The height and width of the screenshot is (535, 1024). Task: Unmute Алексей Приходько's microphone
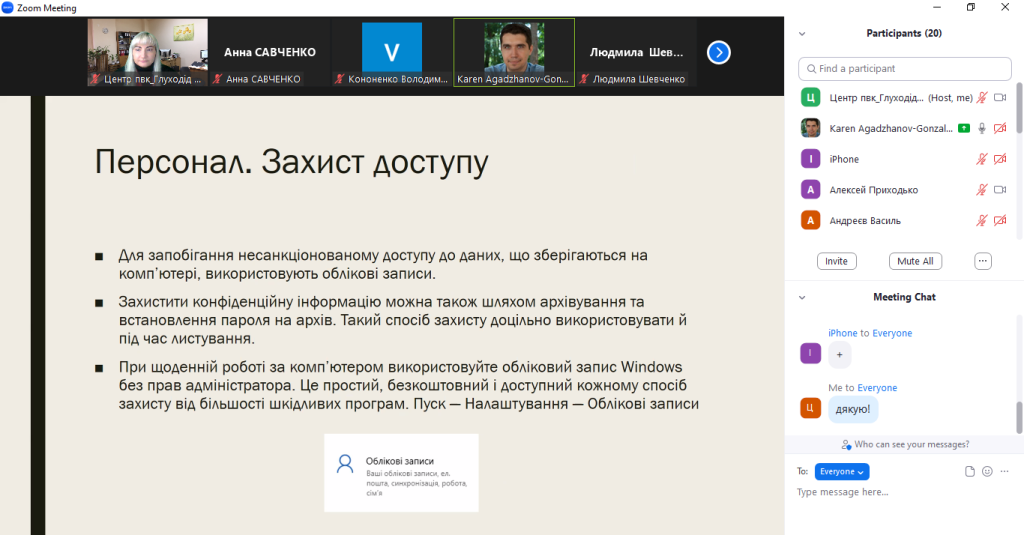tap(982, 190)
